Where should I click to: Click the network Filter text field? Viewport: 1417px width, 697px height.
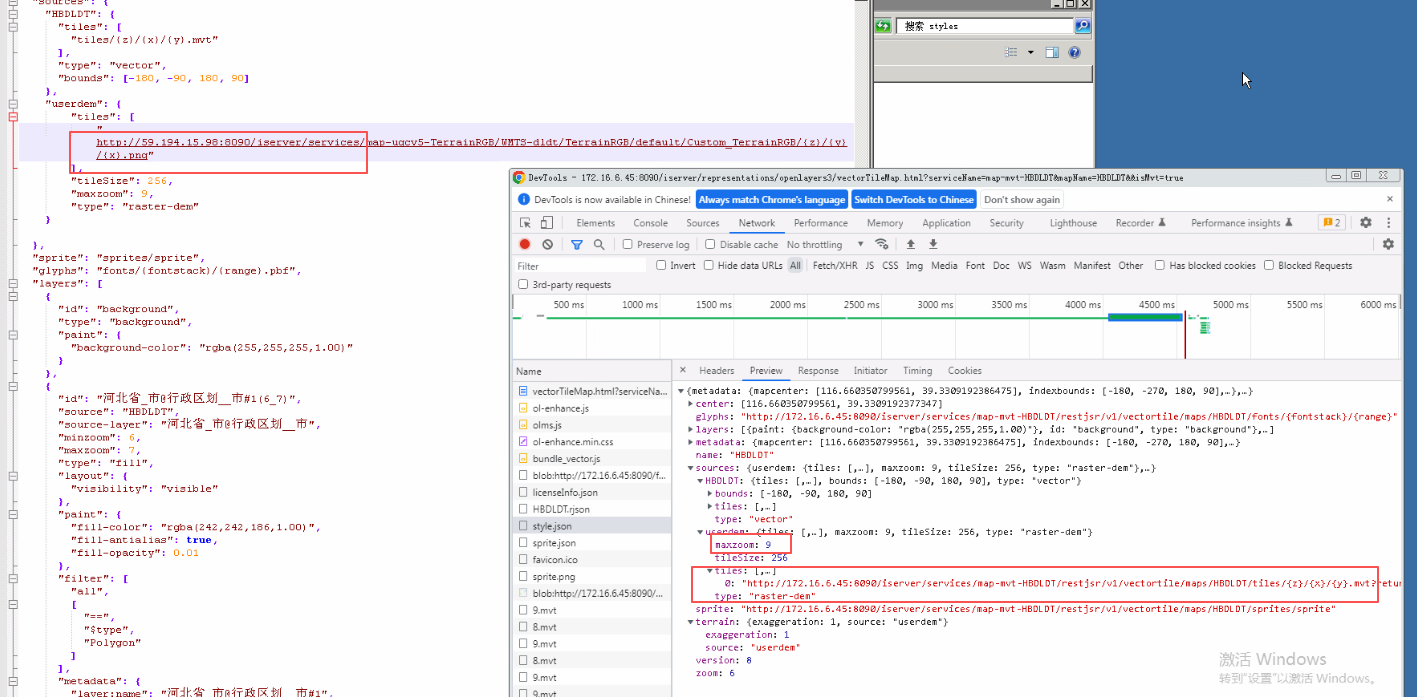point(580,266)
